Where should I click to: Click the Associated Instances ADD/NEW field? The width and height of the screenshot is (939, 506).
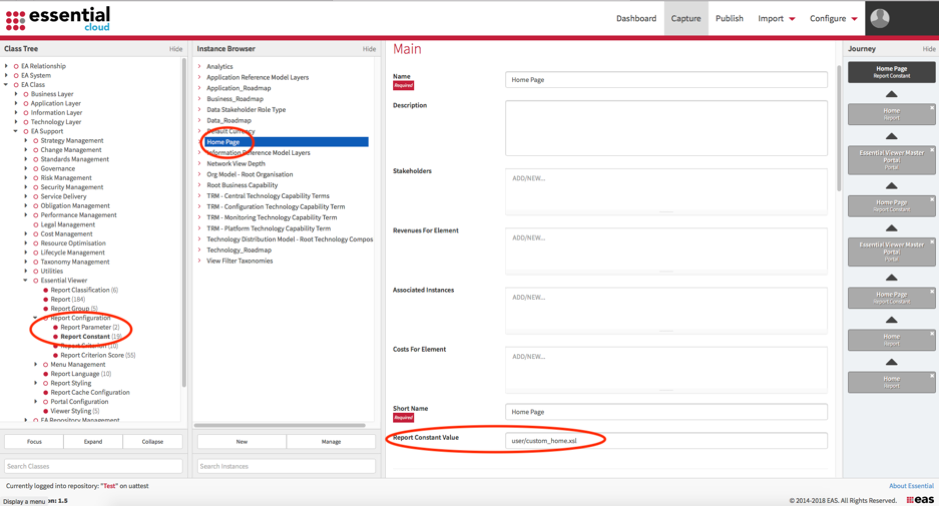click(666, 311)
